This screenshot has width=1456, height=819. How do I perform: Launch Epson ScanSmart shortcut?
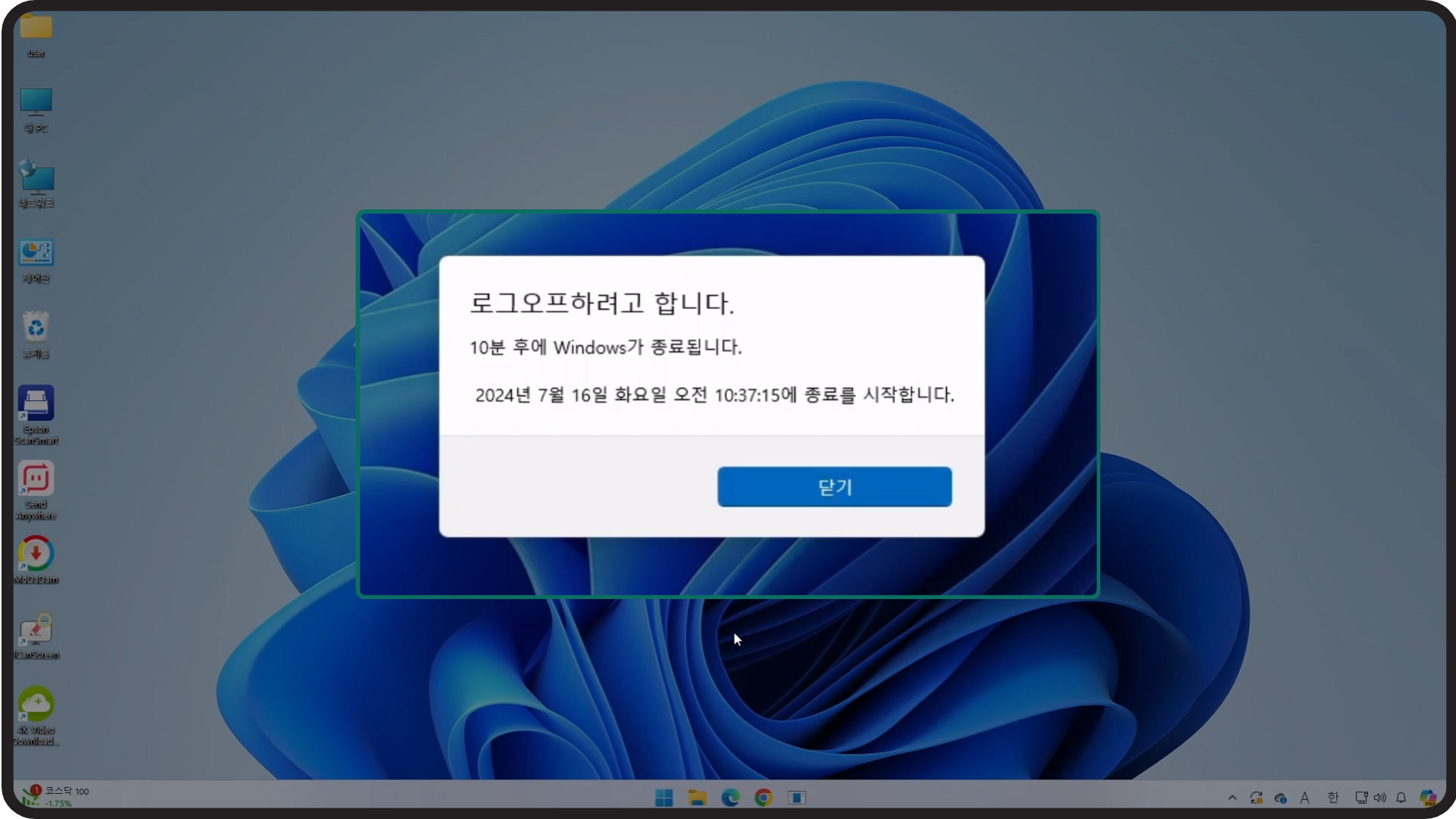[36, 403]
